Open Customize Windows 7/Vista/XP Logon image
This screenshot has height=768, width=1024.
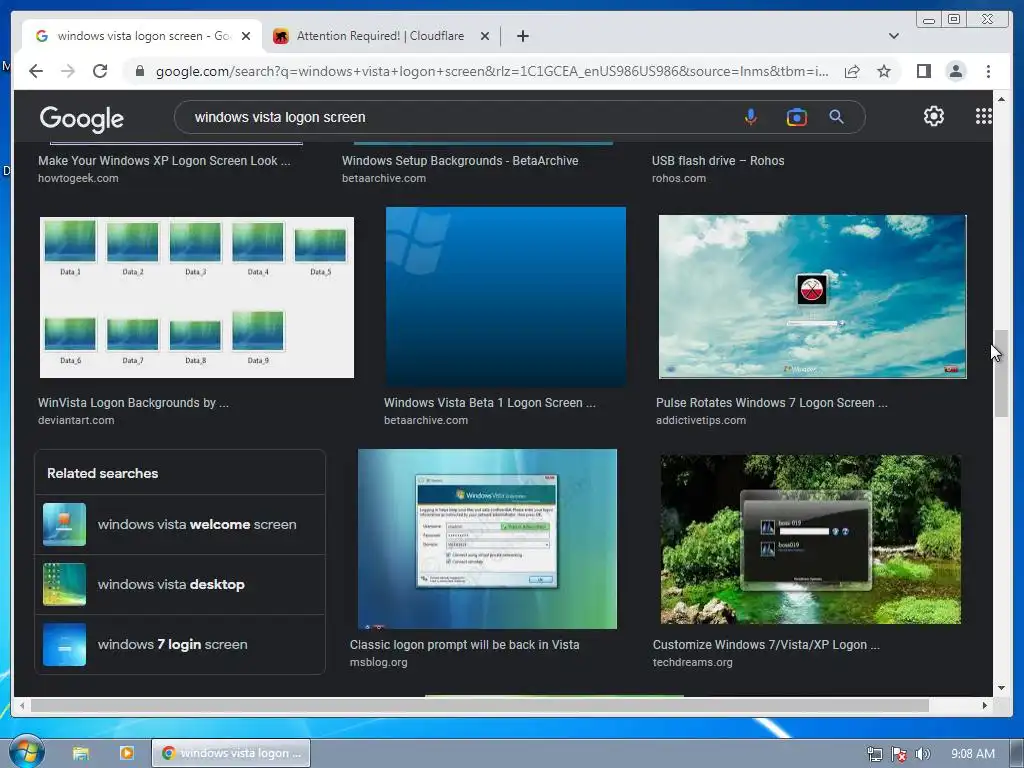pyautogui.click(x=810, y=539)
